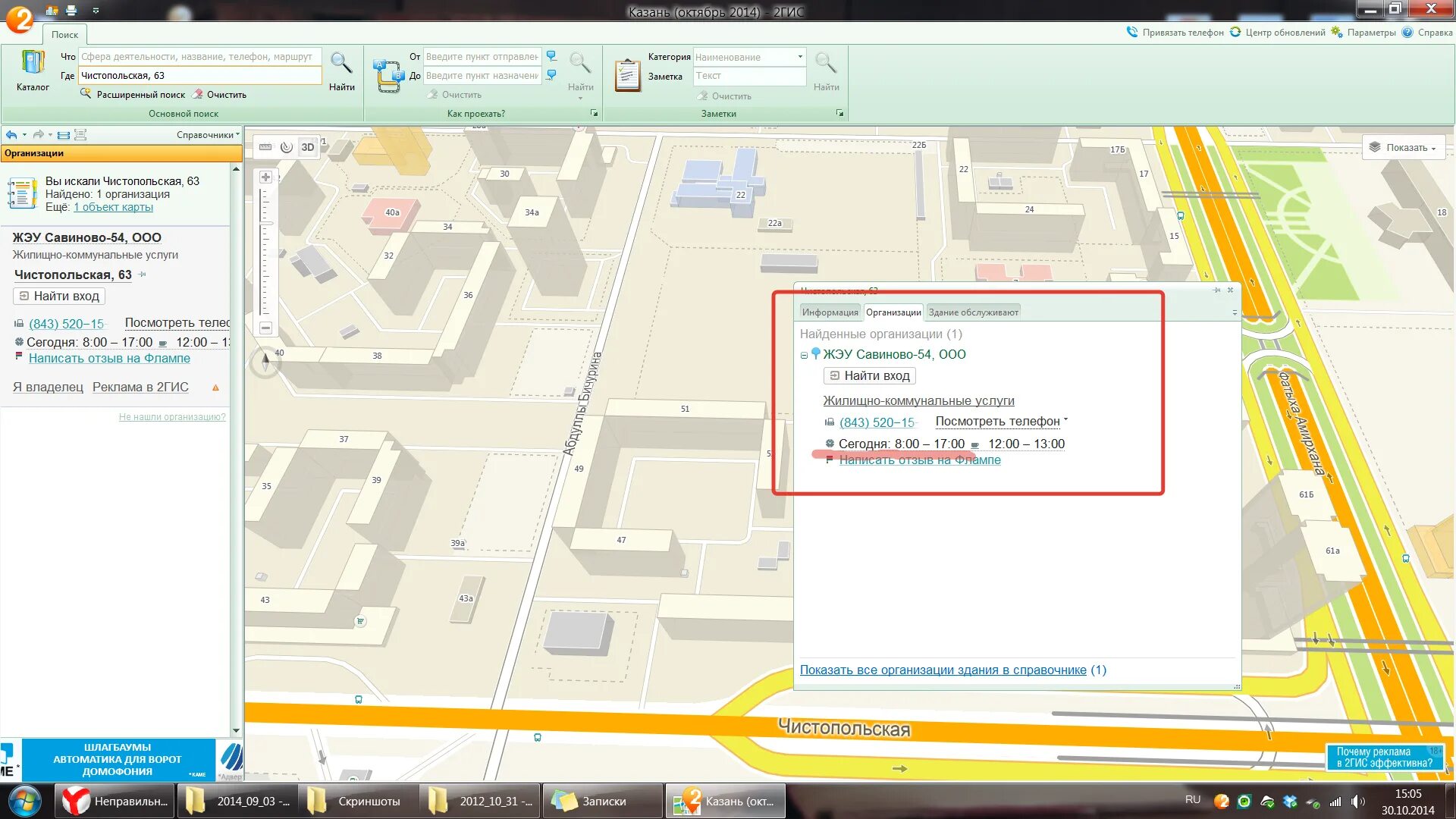Screen dimensions: 1456x819
Task: Click the orange warning triangle in left panel
Action: point(216,388)
